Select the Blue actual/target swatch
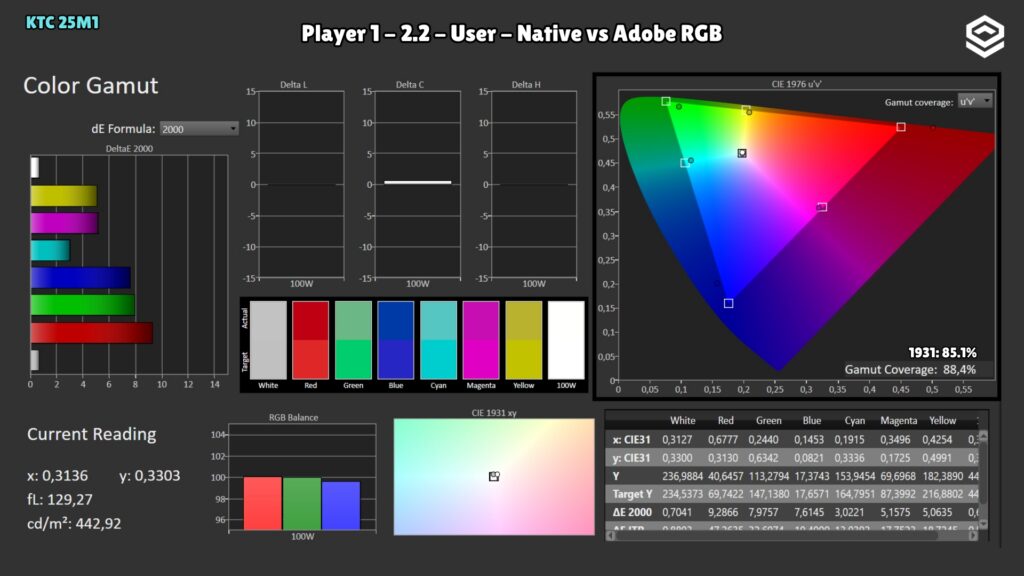Screen dimensions: 1024x576 pyautogui.click(x=396, y=340)
